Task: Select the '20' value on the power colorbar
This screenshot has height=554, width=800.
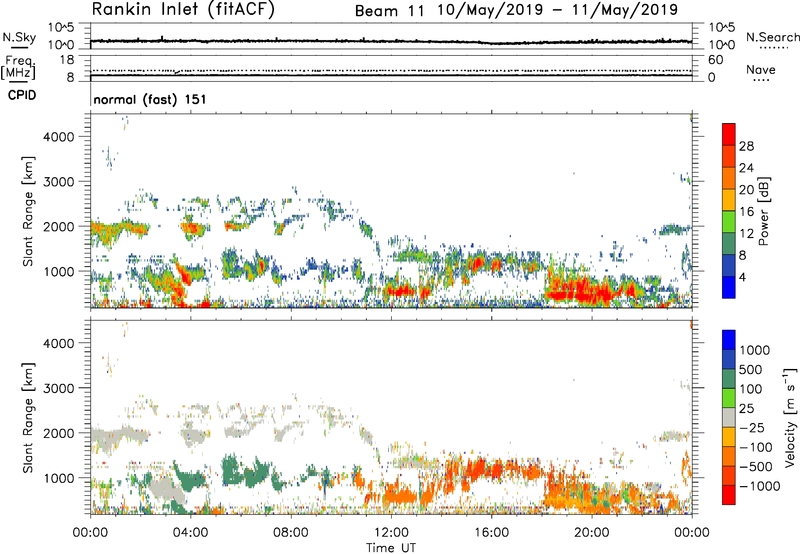Action: click(x=746, y=190)
